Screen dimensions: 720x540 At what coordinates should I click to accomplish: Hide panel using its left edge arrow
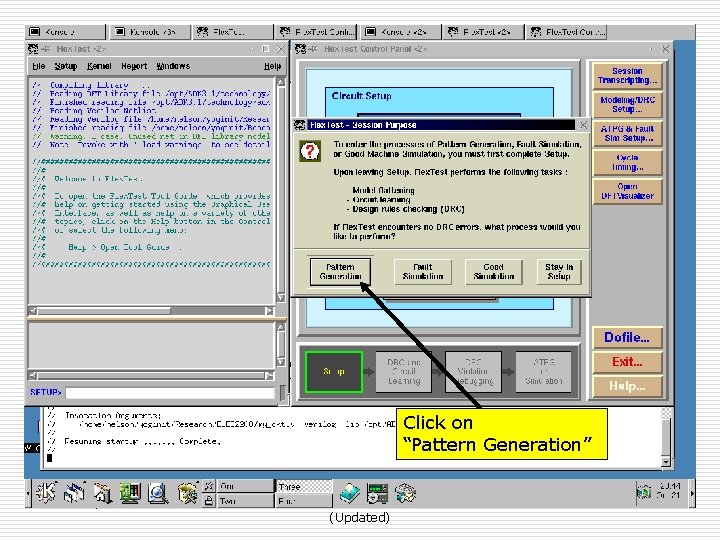(x=28, y=493)
